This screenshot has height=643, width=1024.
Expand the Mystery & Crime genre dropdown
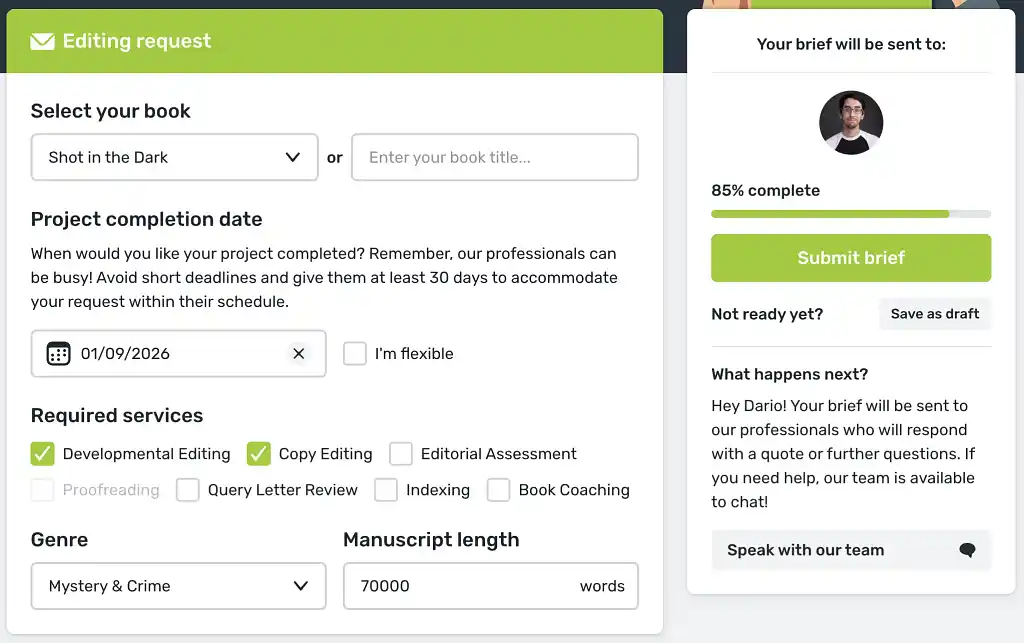click(179, 586)
